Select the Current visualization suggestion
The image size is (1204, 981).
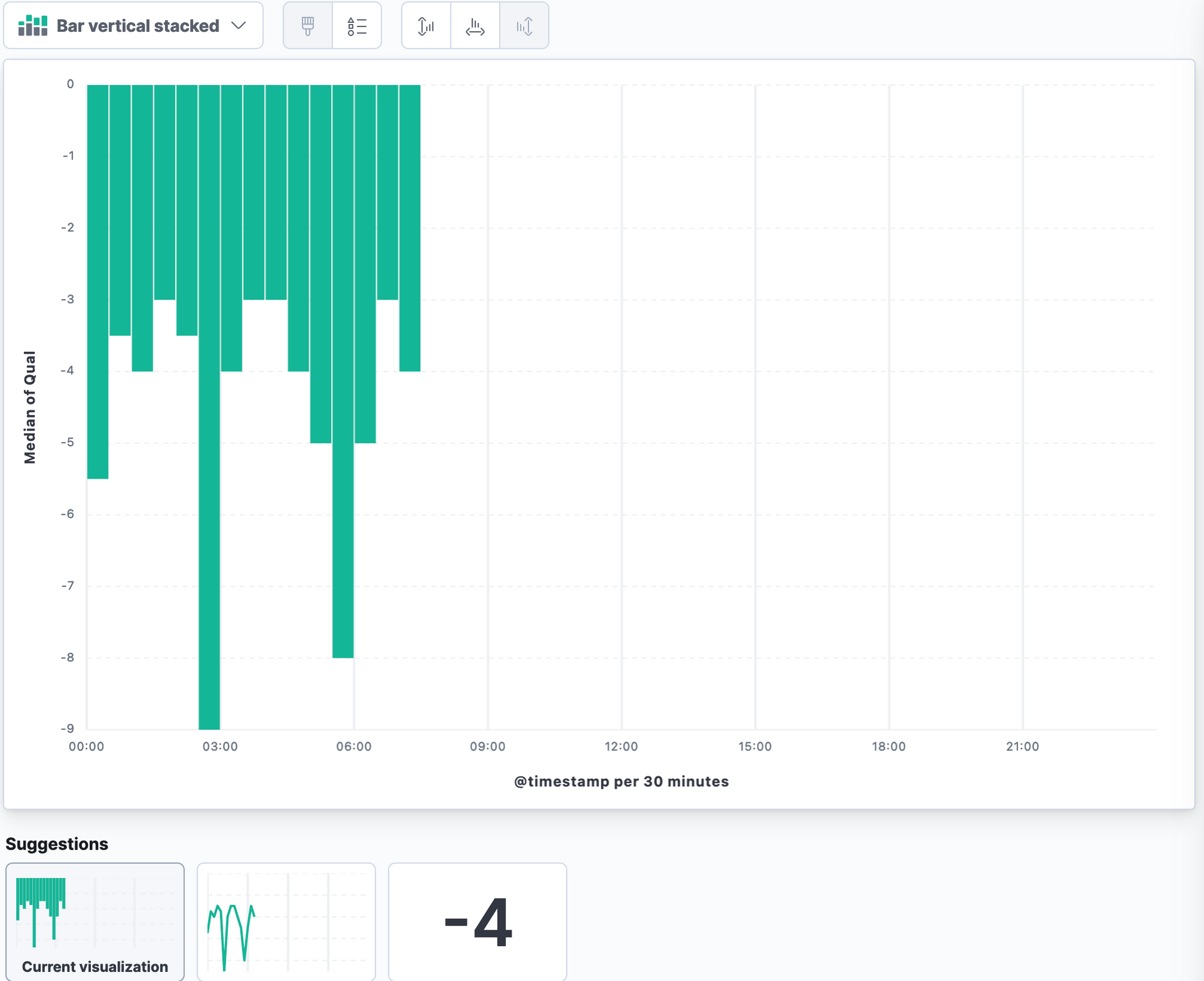tap(95, 921)
